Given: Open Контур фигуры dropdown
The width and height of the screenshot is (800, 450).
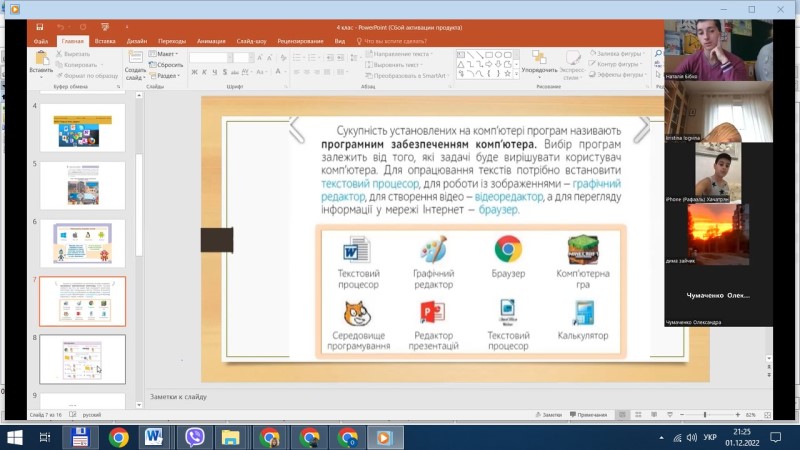Looking at the screenshot, I should (x=615, y=64).
